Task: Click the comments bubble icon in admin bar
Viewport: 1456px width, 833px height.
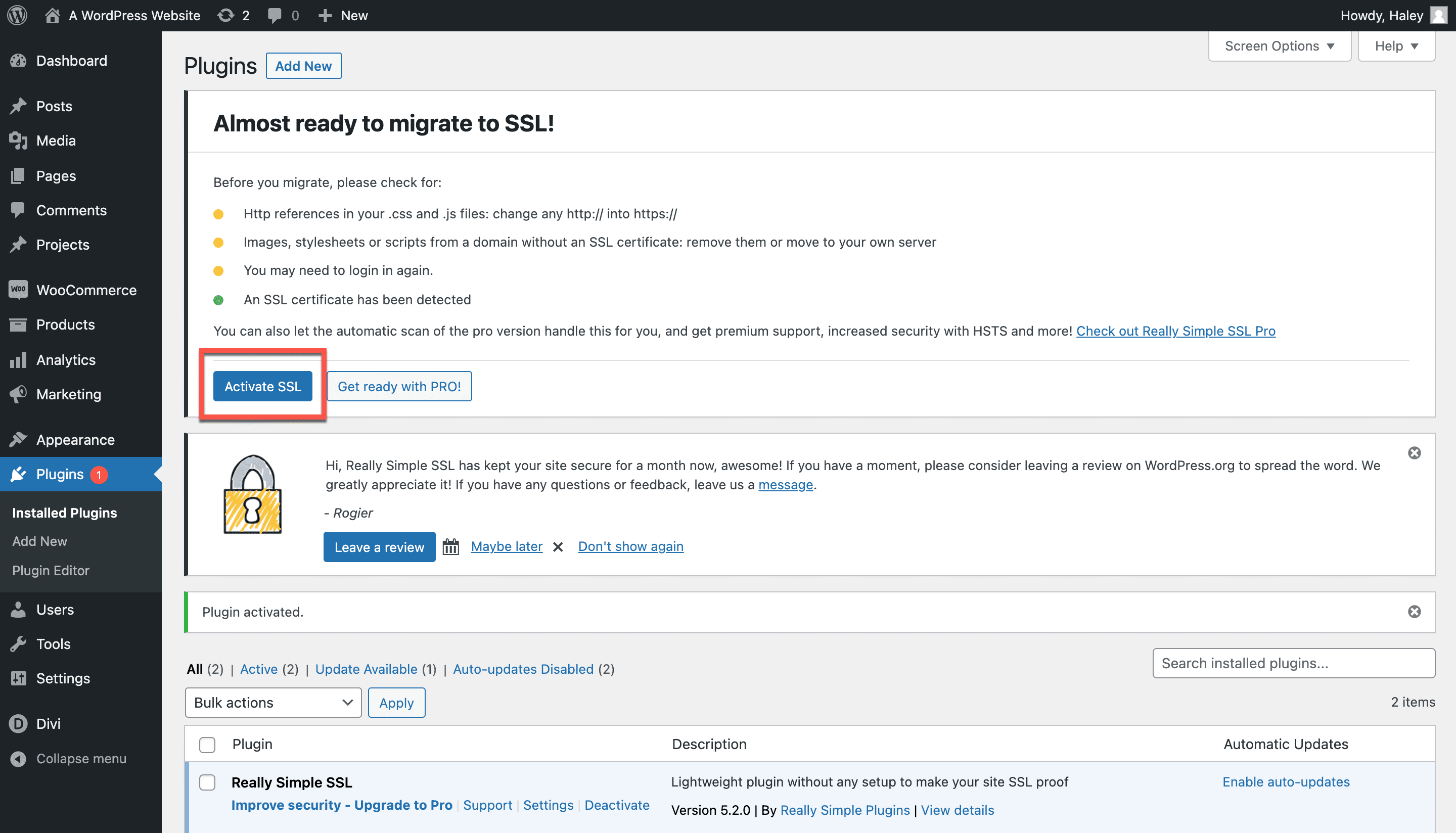Action: (x=275, y=16)
